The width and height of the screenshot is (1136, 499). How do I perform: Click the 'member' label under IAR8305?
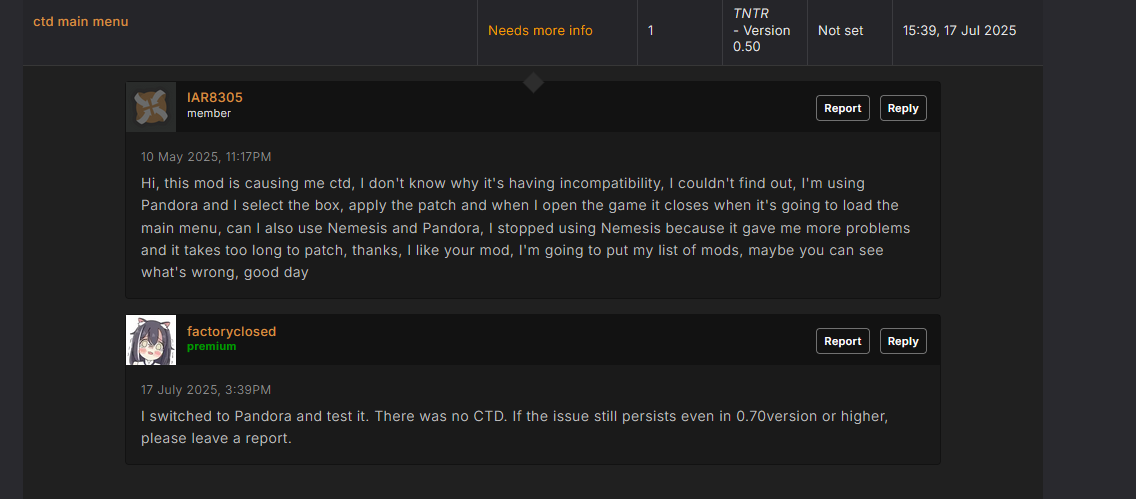[209, 113]
